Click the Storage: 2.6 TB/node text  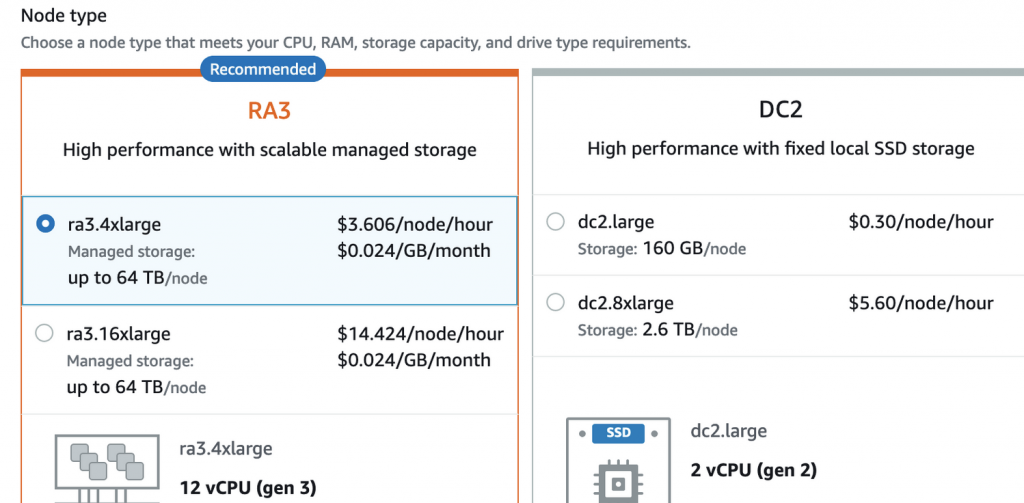pyautogui.click(x=657, y=329)
